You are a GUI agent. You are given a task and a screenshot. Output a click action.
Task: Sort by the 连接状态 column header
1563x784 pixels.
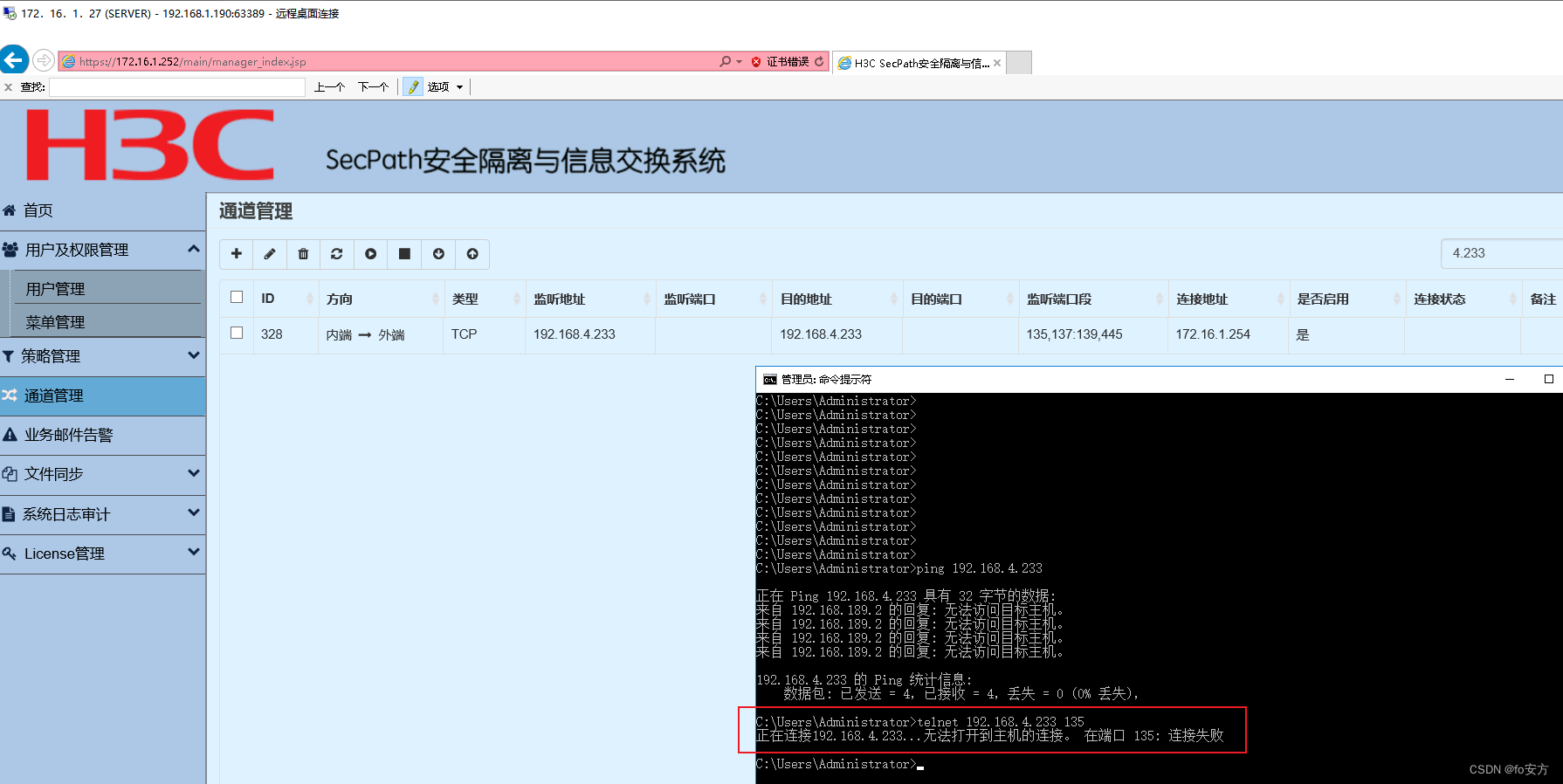1463,299
